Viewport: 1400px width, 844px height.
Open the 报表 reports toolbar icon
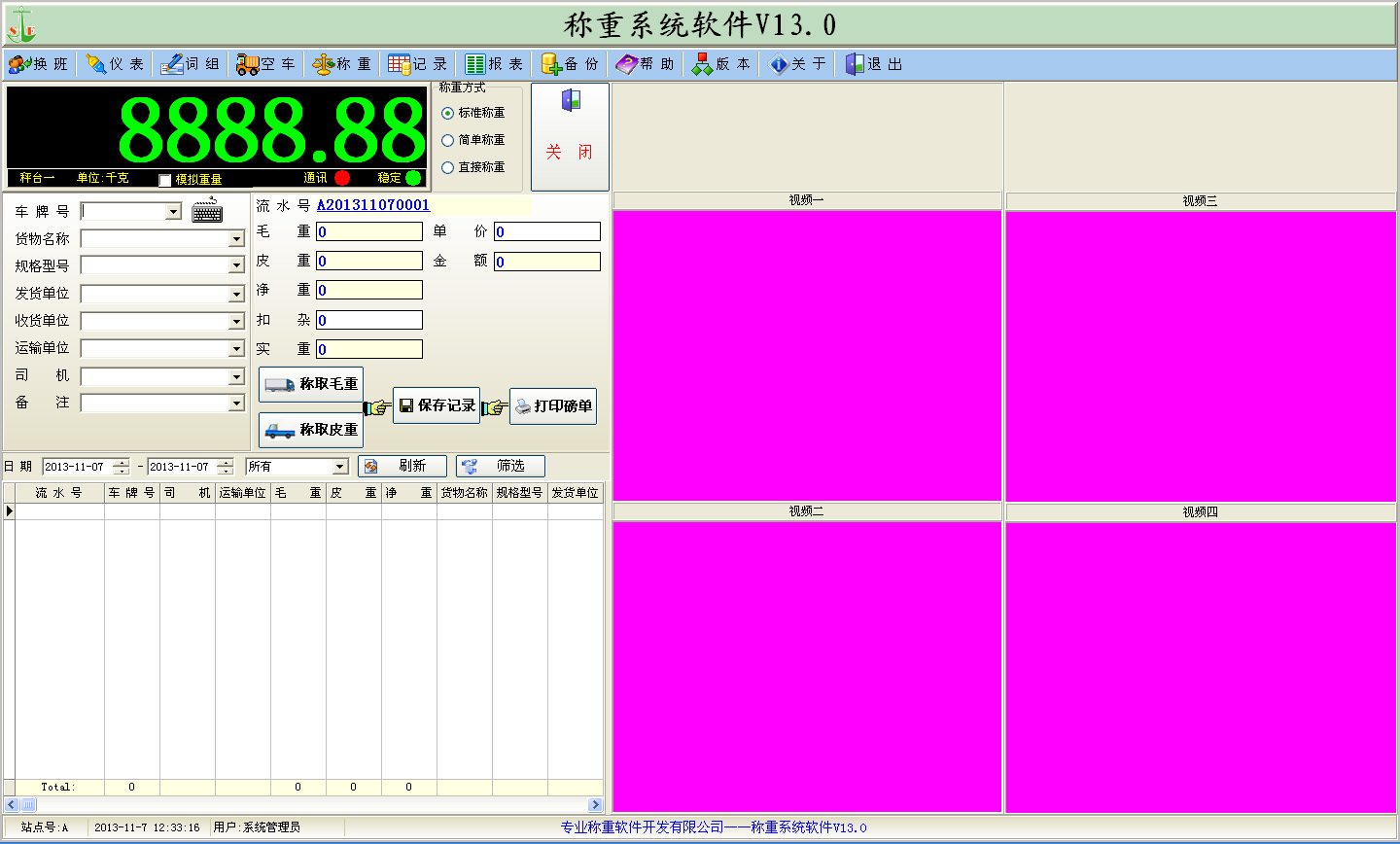click(x=474, y=64)
